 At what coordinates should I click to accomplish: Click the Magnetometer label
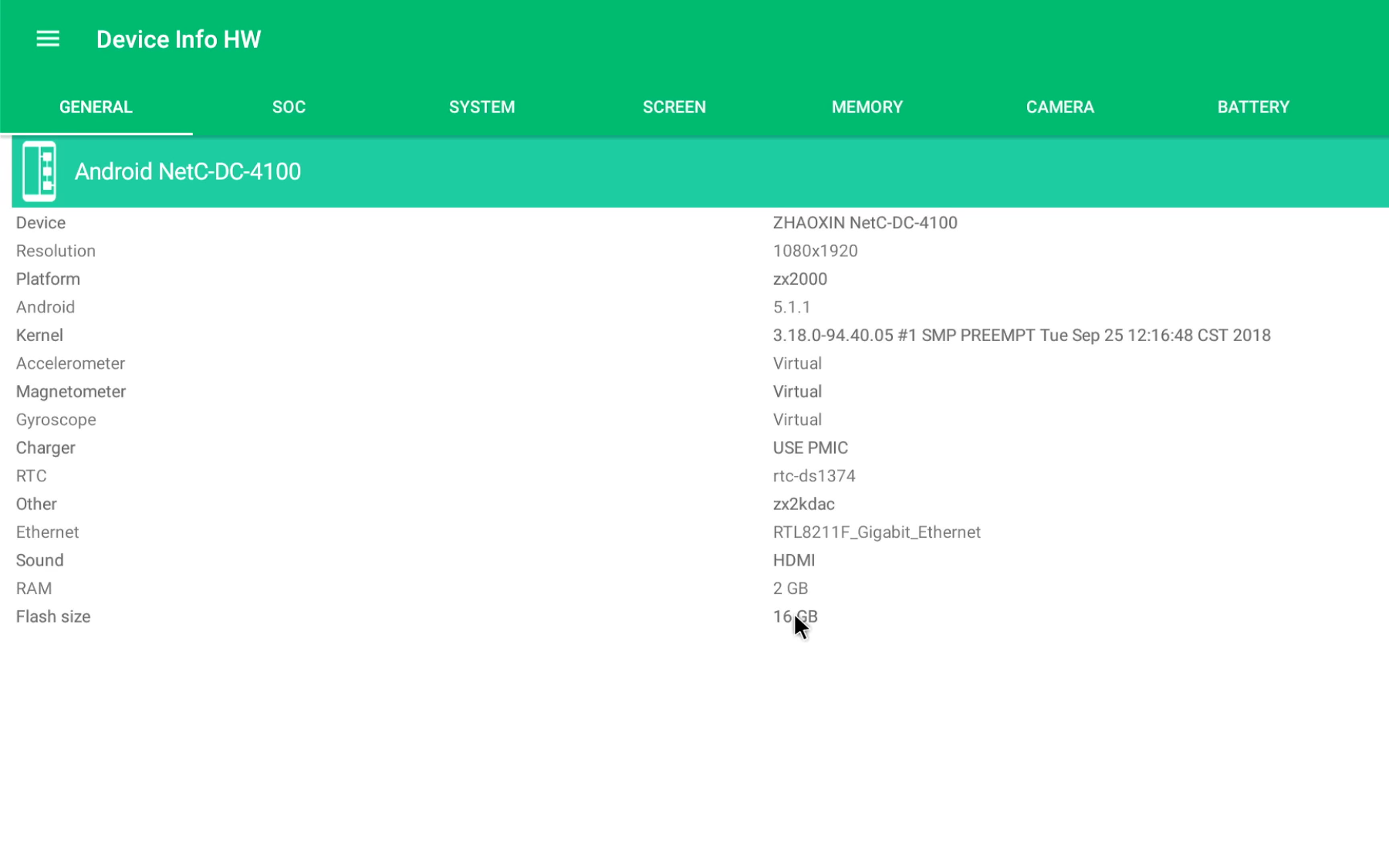click(x=71, y=392)
